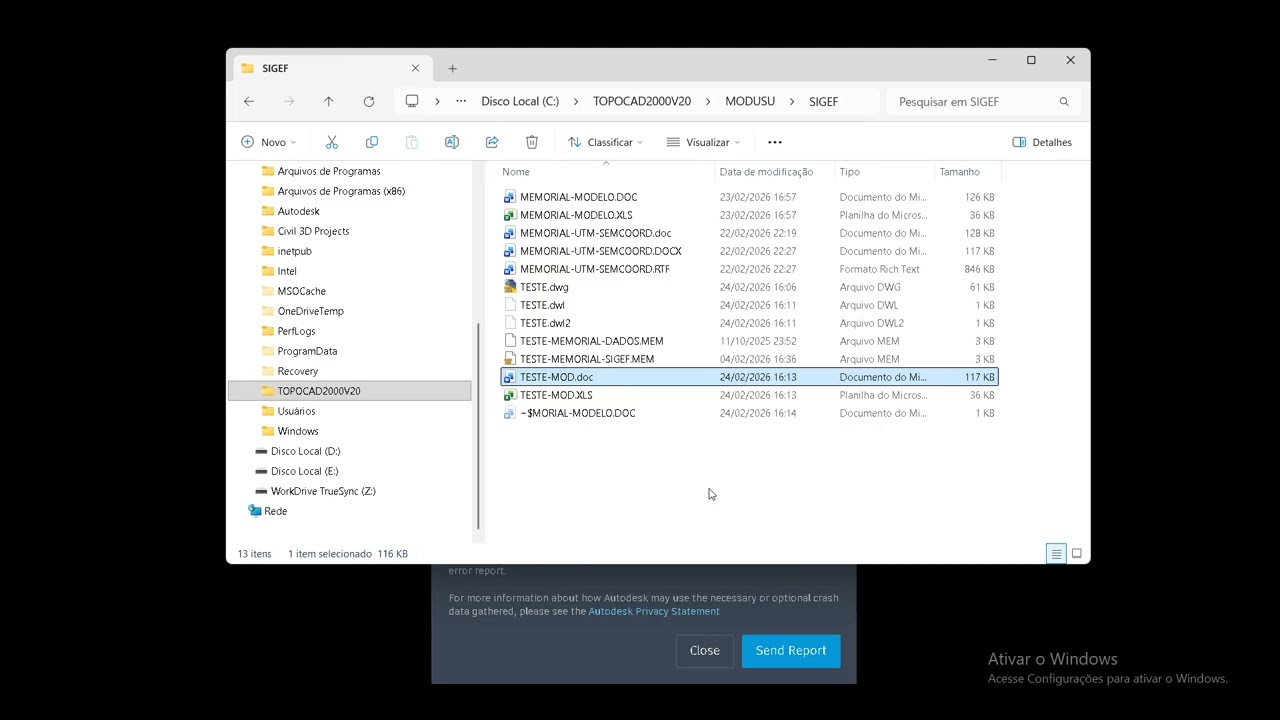This screenshot has width=1280, height=720.
Task: Click the This PC monitor icon in address bar
Action: coord(412,101)
